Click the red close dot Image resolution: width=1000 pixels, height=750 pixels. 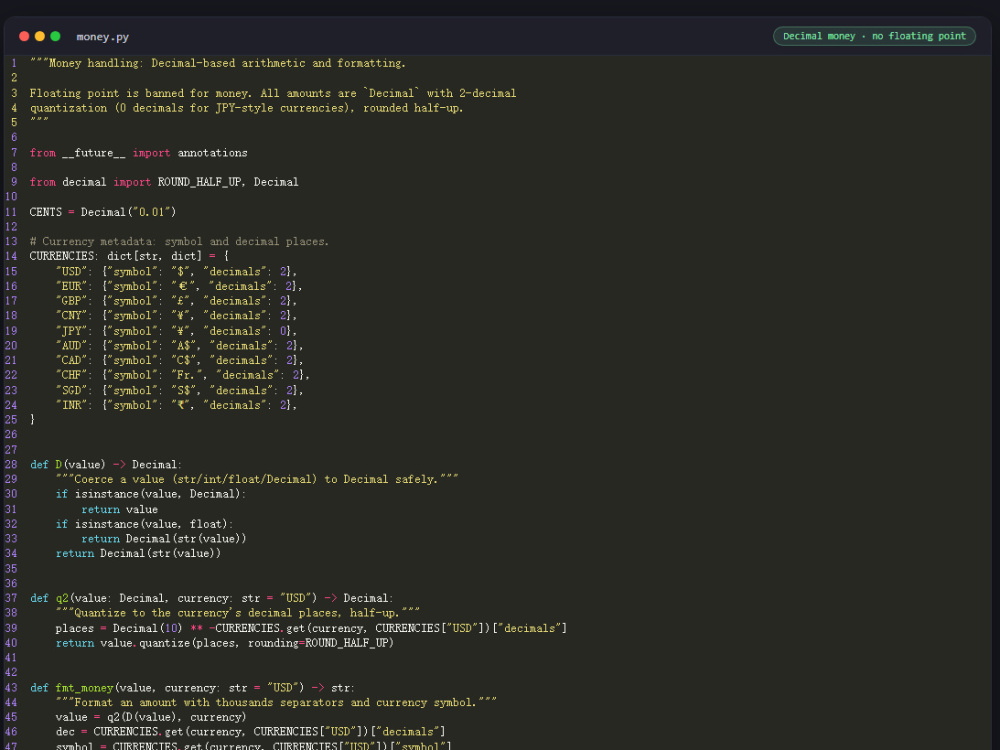coord(24,36)
